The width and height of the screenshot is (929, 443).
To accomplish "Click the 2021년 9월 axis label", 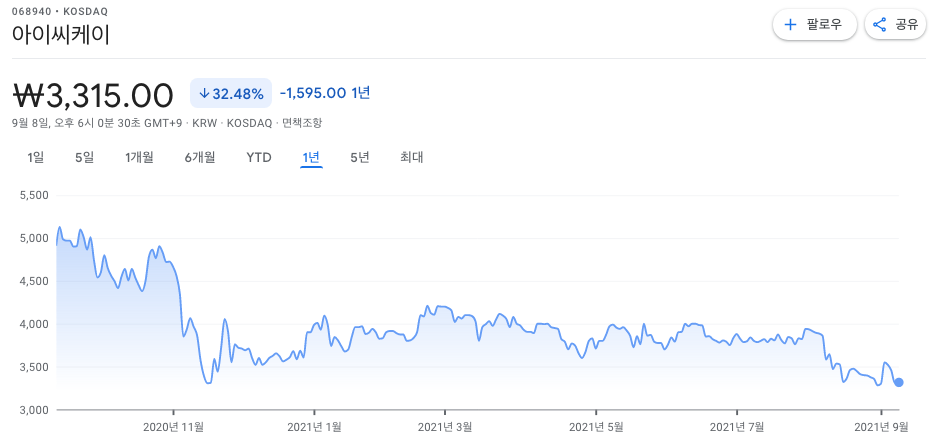I will (882, 426).
